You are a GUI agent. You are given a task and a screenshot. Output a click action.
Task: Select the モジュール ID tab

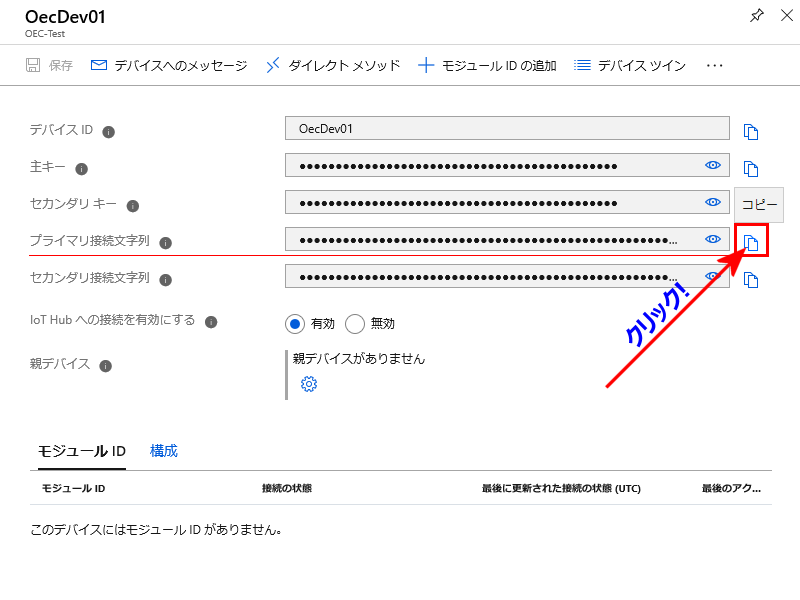pyautogui.click(x=82, y=451)
